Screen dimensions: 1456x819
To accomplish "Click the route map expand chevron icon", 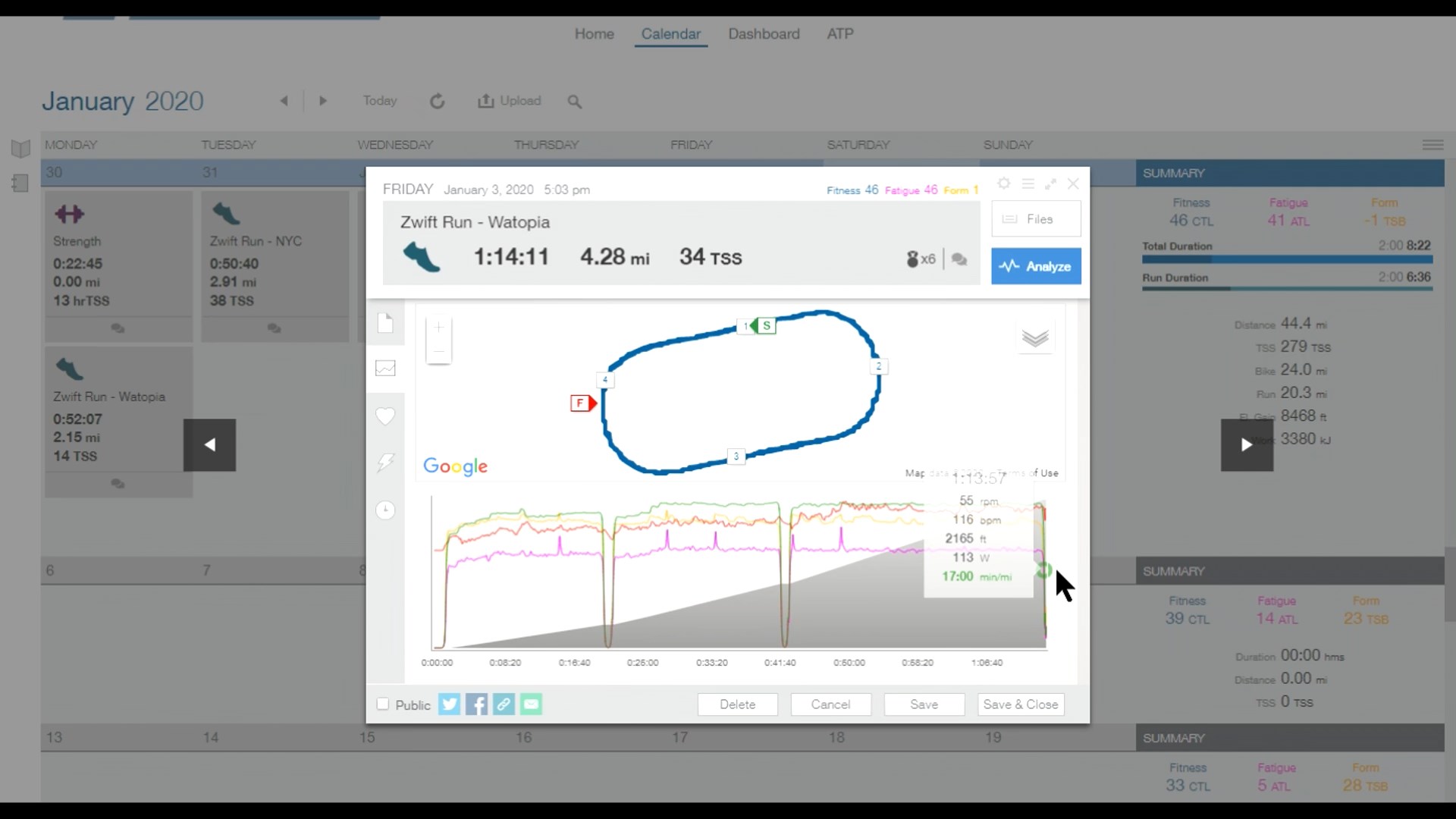I will coord(1035,338).
